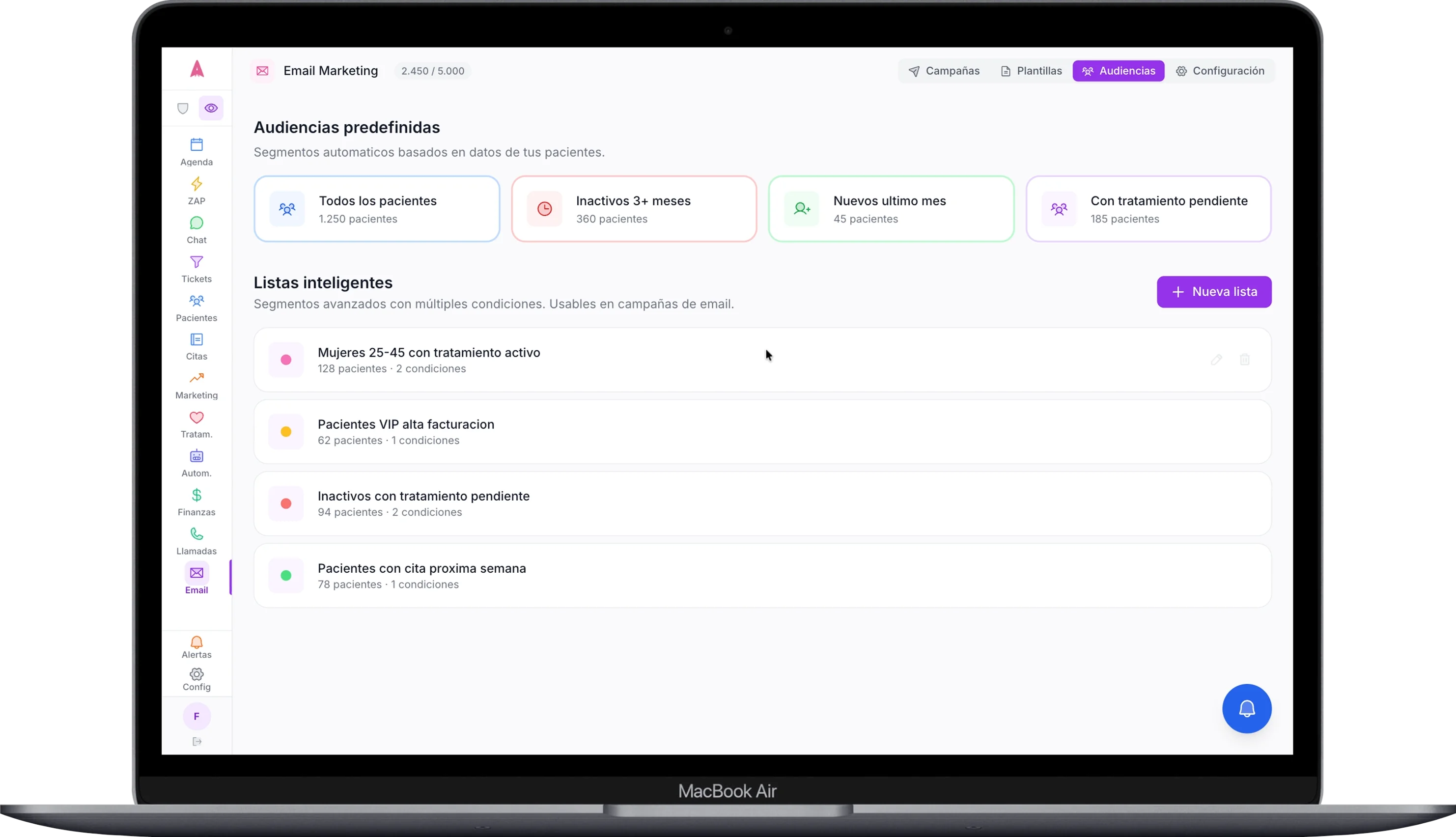Image resolution: width=1456 pixels, height=837 pixels.
Task: Open the Finanzas dollar icon
Action: [196, 496]
